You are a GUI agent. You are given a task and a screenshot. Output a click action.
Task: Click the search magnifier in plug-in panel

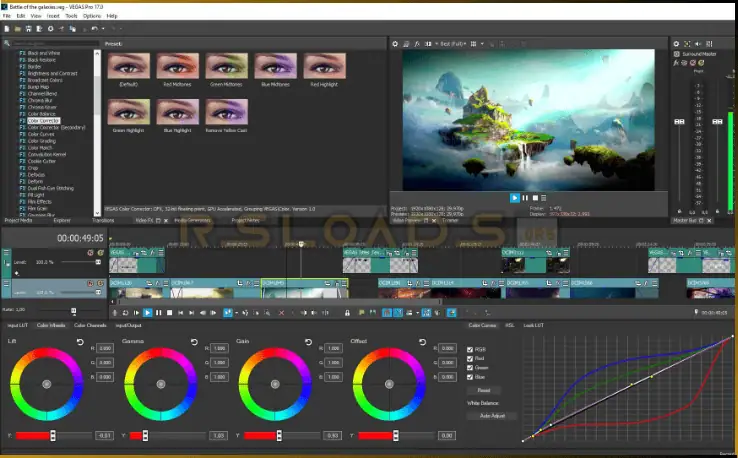click(x=7, y=43)
